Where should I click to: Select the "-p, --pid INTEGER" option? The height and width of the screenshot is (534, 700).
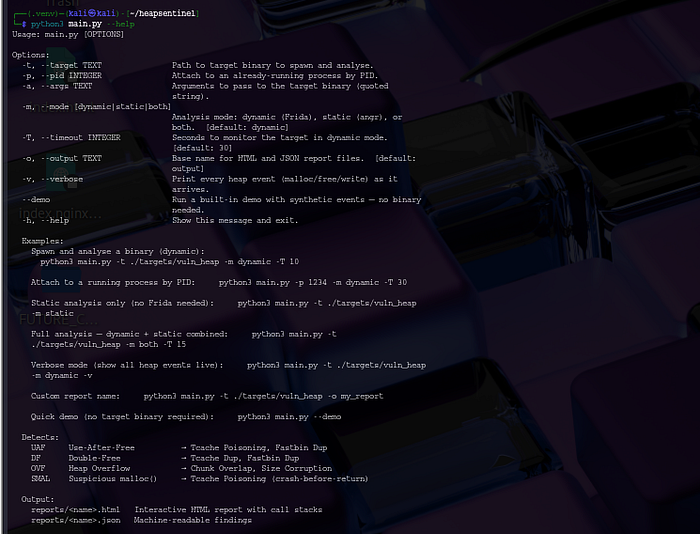(x=62, y=75)
